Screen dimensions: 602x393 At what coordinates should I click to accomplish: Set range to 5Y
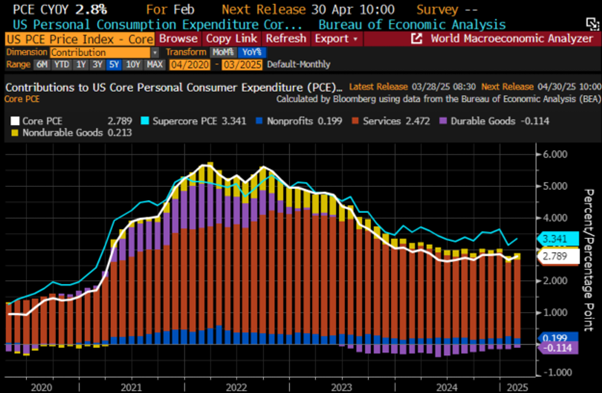coord(114,64)
